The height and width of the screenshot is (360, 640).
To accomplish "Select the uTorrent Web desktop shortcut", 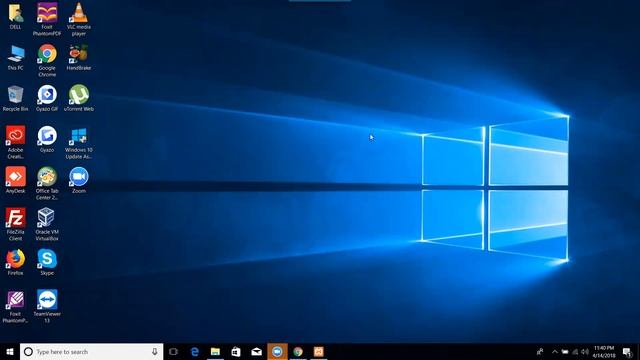I will pos(79,98).
